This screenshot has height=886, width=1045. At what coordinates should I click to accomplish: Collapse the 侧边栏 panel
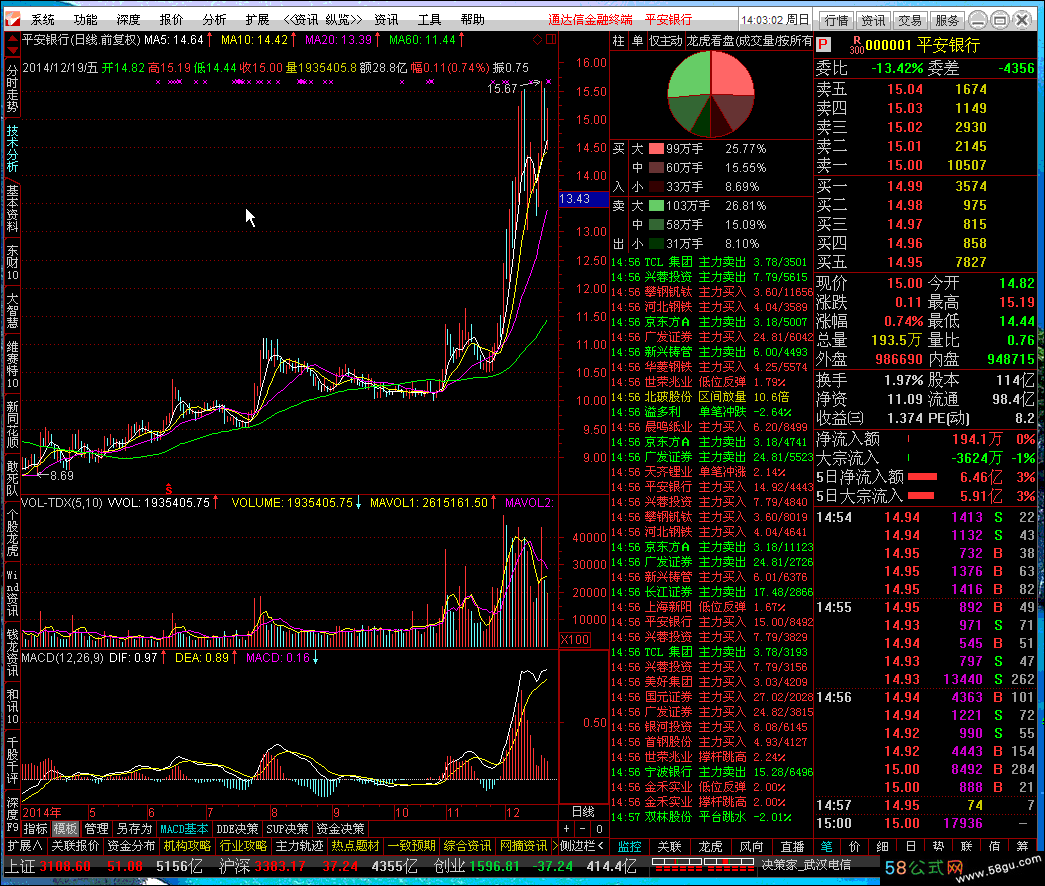click(582, 845)
